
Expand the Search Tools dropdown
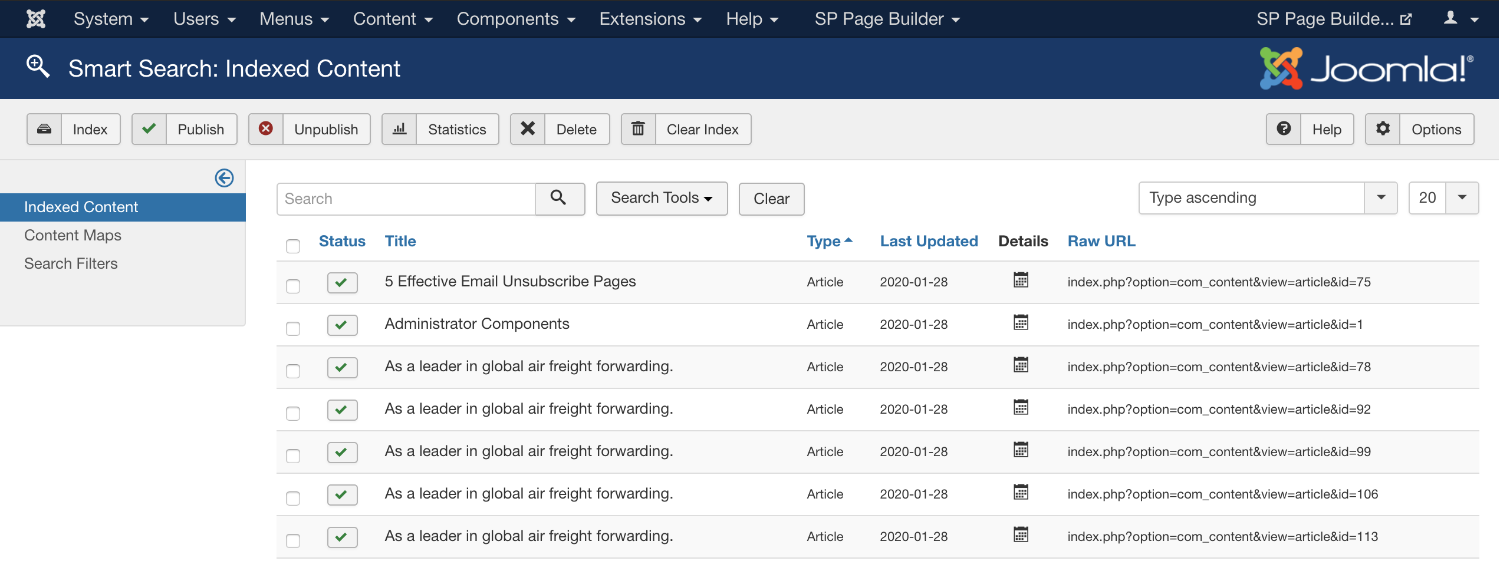[661, 198]
